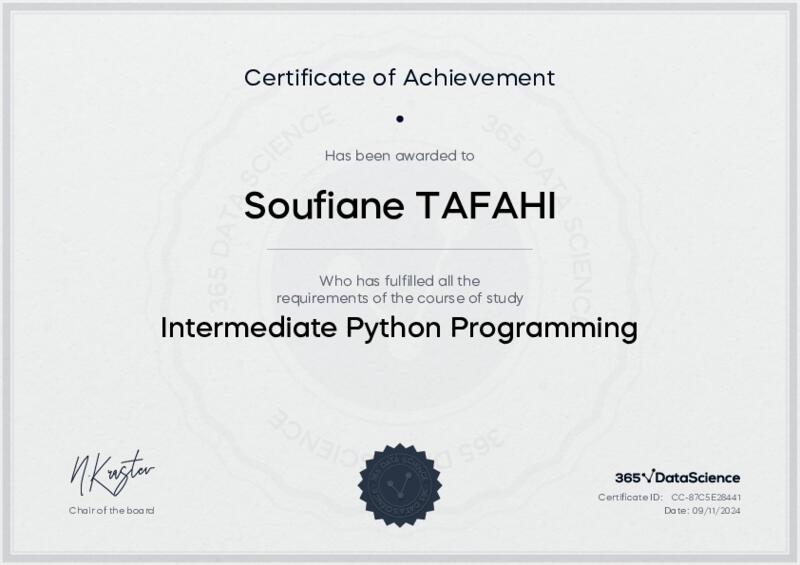Select the certificate ID value CC-87C5E28441
Screen dimensions: 800x565
(705, 497)
